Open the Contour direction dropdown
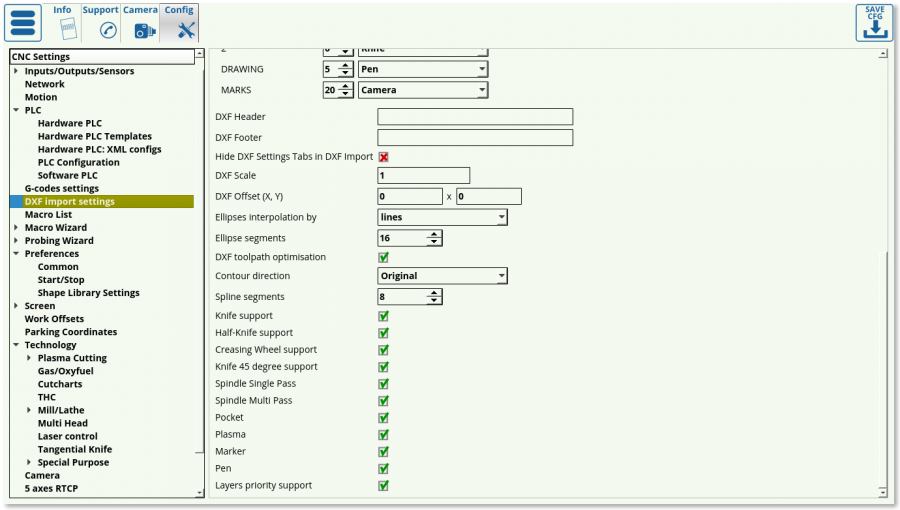 tap(442, 276)
